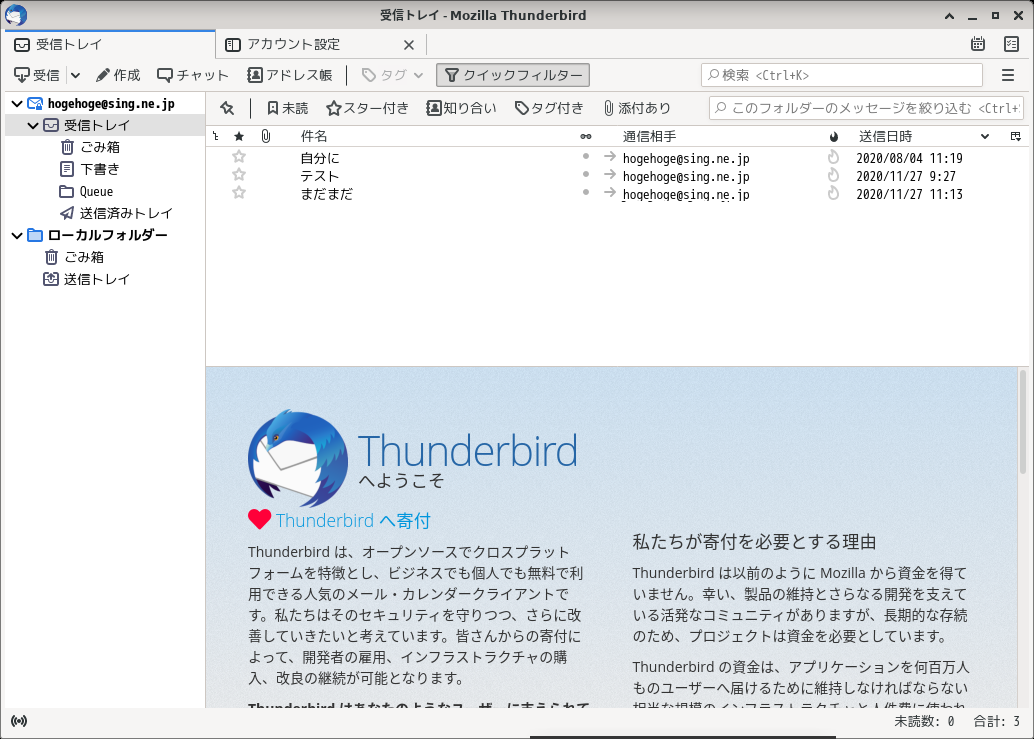This screenshot has width=1034, height=739.
Task: Open the ごみ箱 folder under 受信トレイ
Action: point(100,147)
